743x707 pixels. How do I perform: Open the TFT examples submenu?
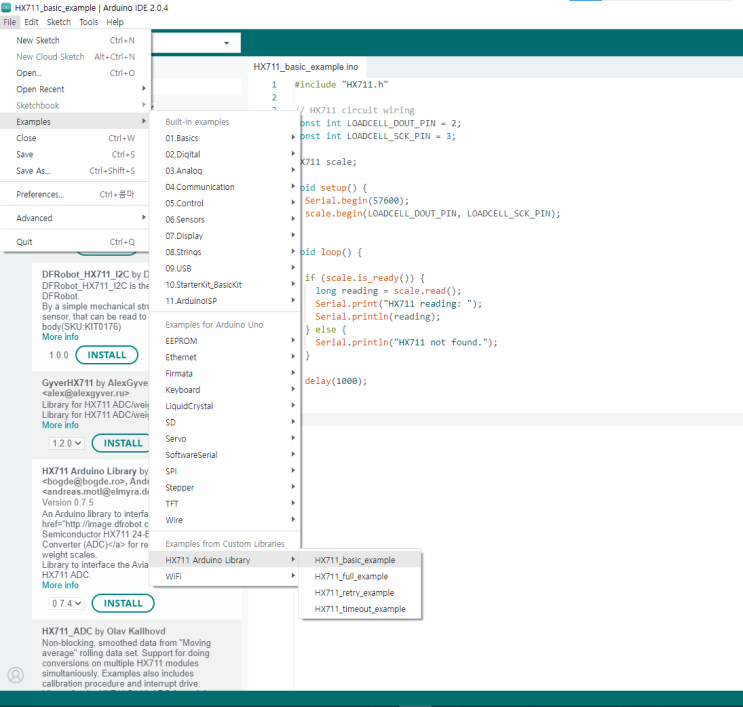pos(225,504)
